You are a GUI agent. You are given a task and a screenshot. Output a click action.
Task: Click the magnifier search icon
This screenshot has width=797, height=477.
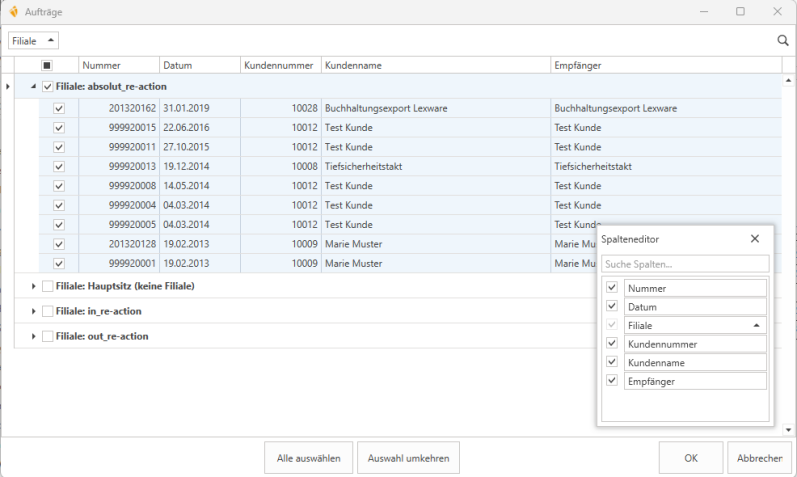783,41
